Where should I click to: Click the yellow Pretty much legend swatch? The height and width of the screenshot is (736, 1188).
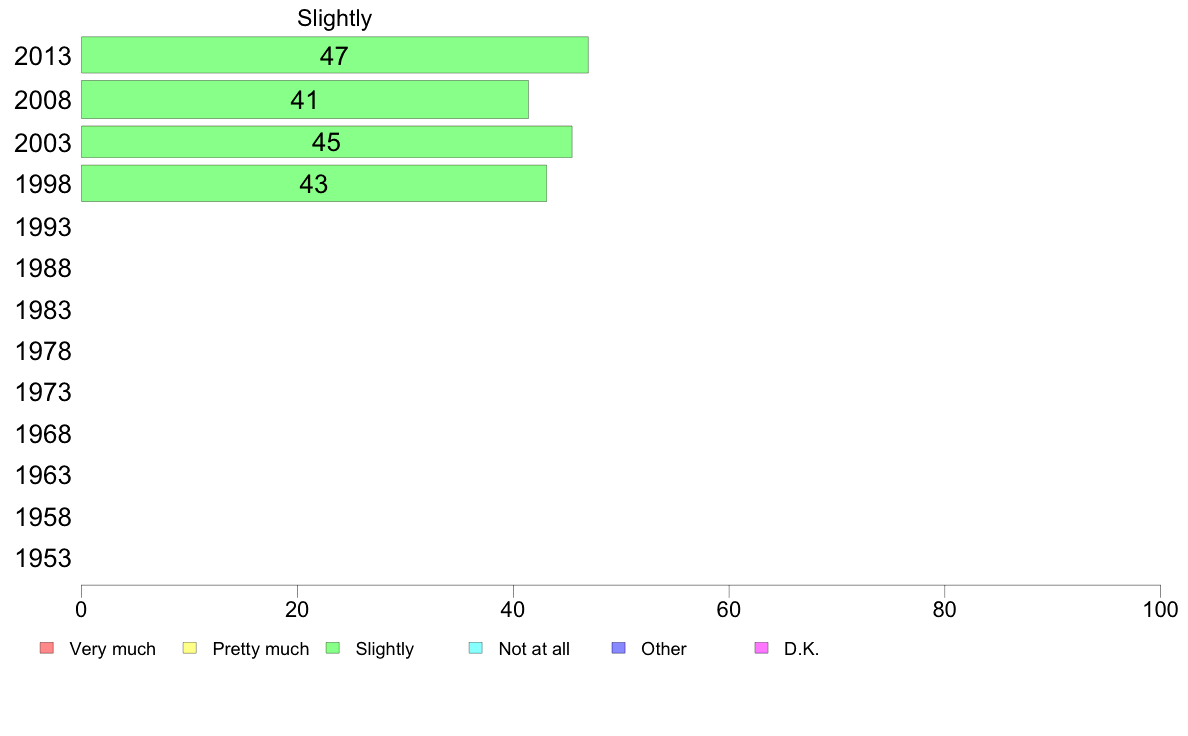tap(189, 648)
